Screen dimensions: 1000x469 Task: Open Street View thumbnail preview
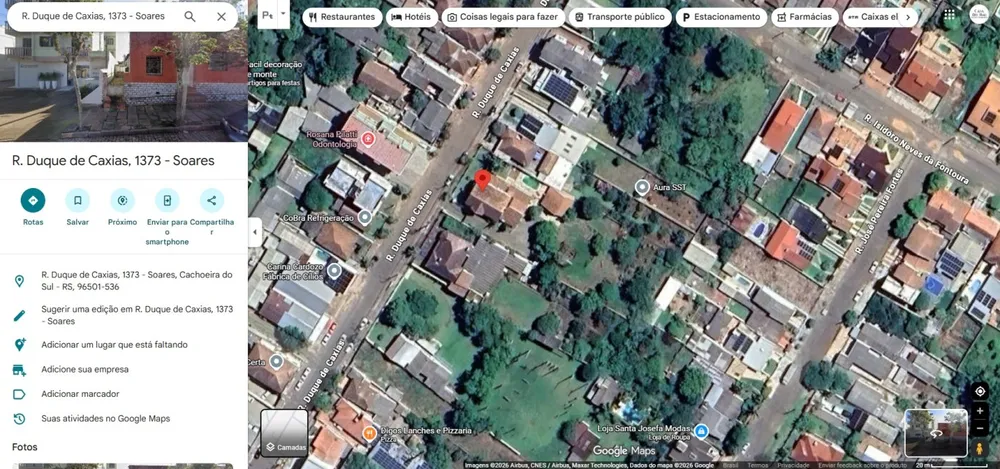pyautogui.click(x=936, y=433)
